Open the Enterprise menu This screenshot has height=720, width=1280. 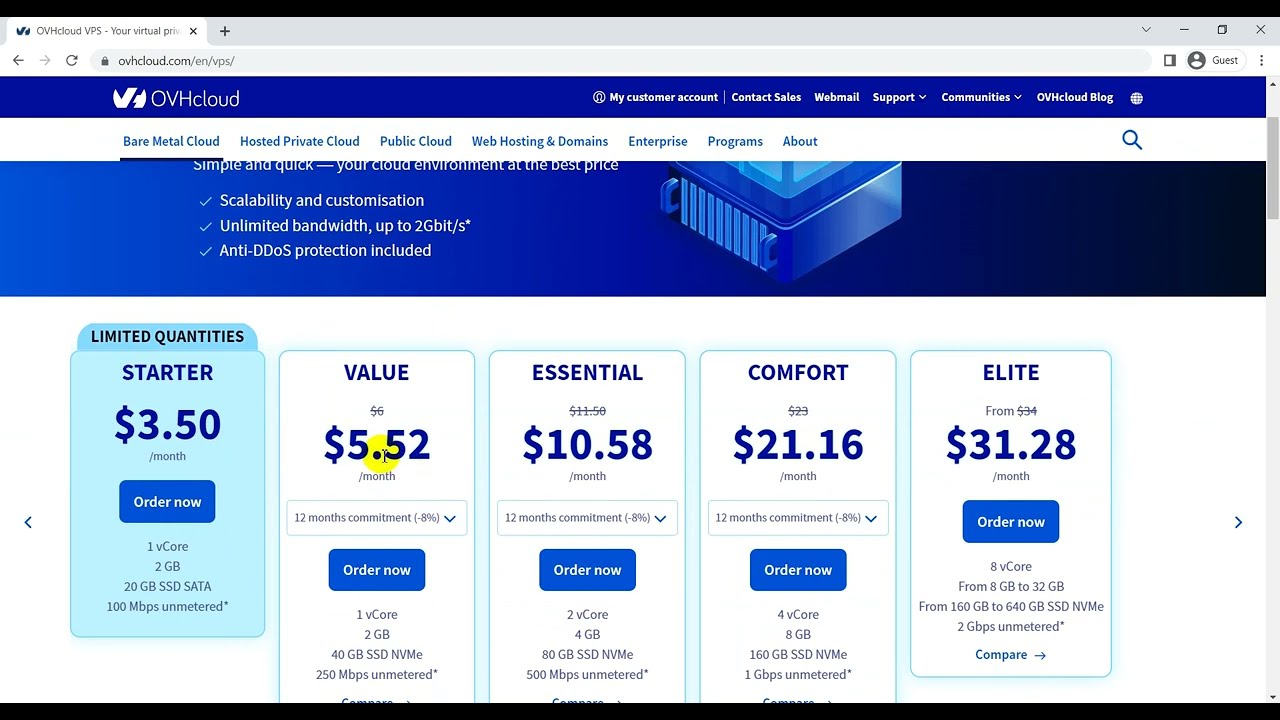click(x=658, y=141)
